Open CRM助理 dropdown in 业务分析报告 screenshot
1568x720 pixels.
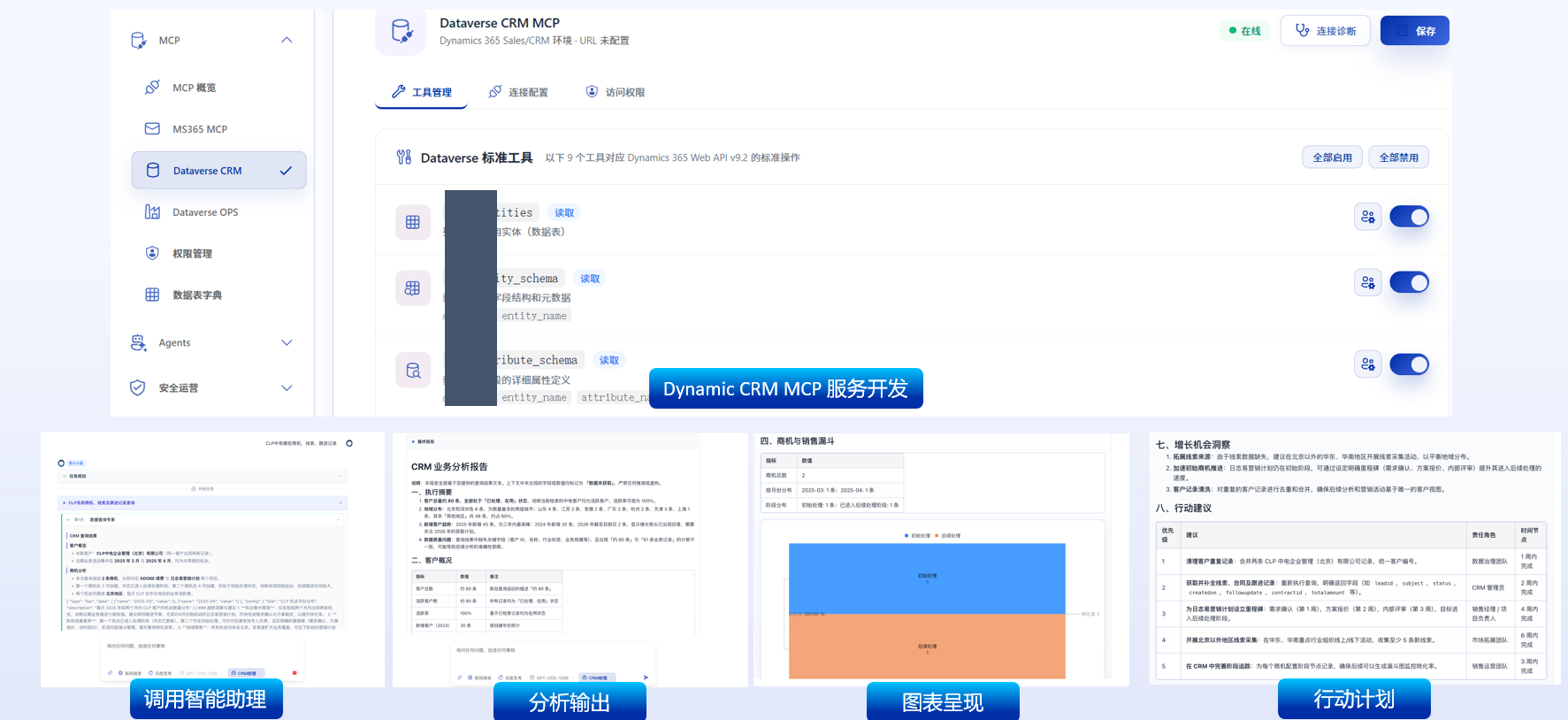(597, 678)
